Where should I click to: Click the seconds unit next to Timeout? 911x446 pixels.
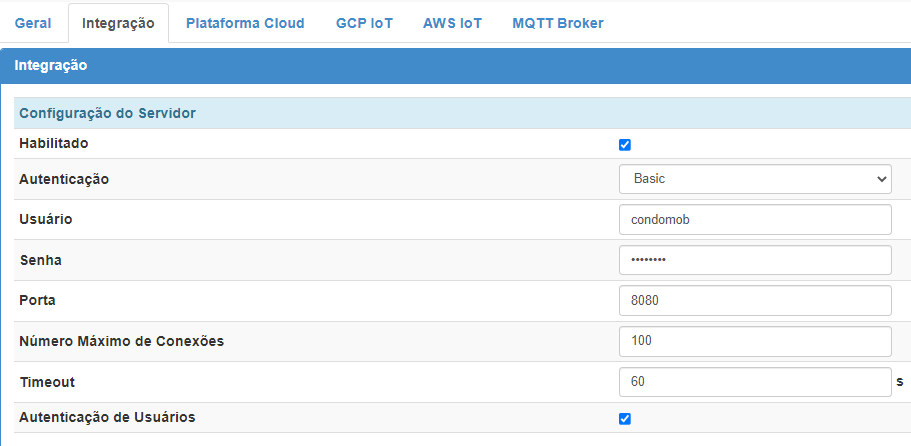click(x=900, y=382)
